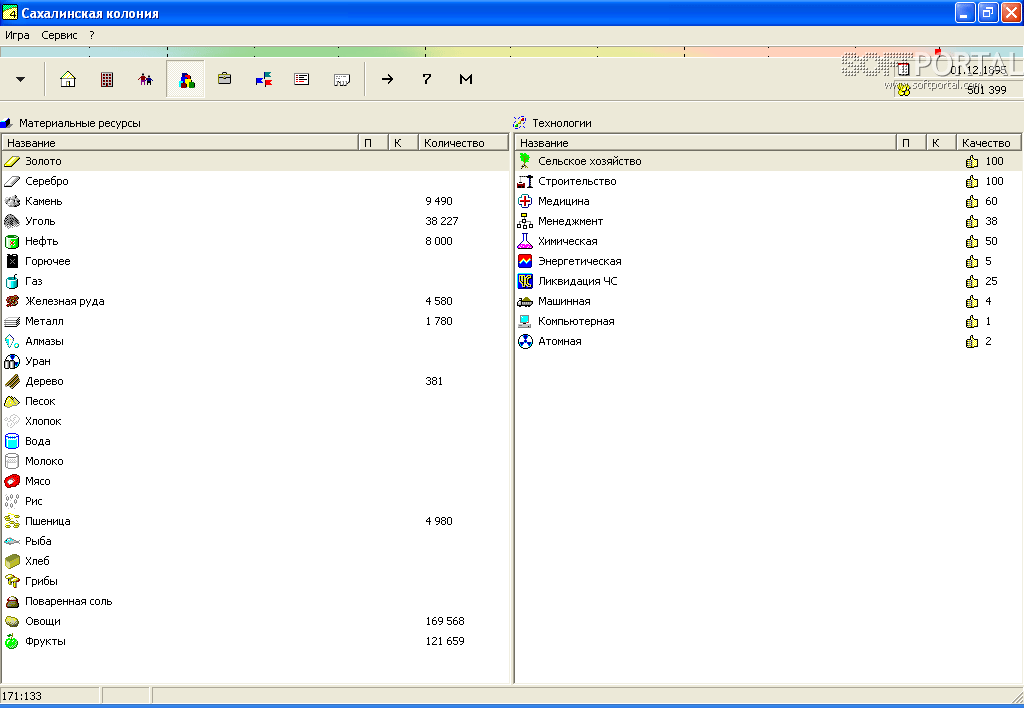Click the red building icon

tap(107, 79)
